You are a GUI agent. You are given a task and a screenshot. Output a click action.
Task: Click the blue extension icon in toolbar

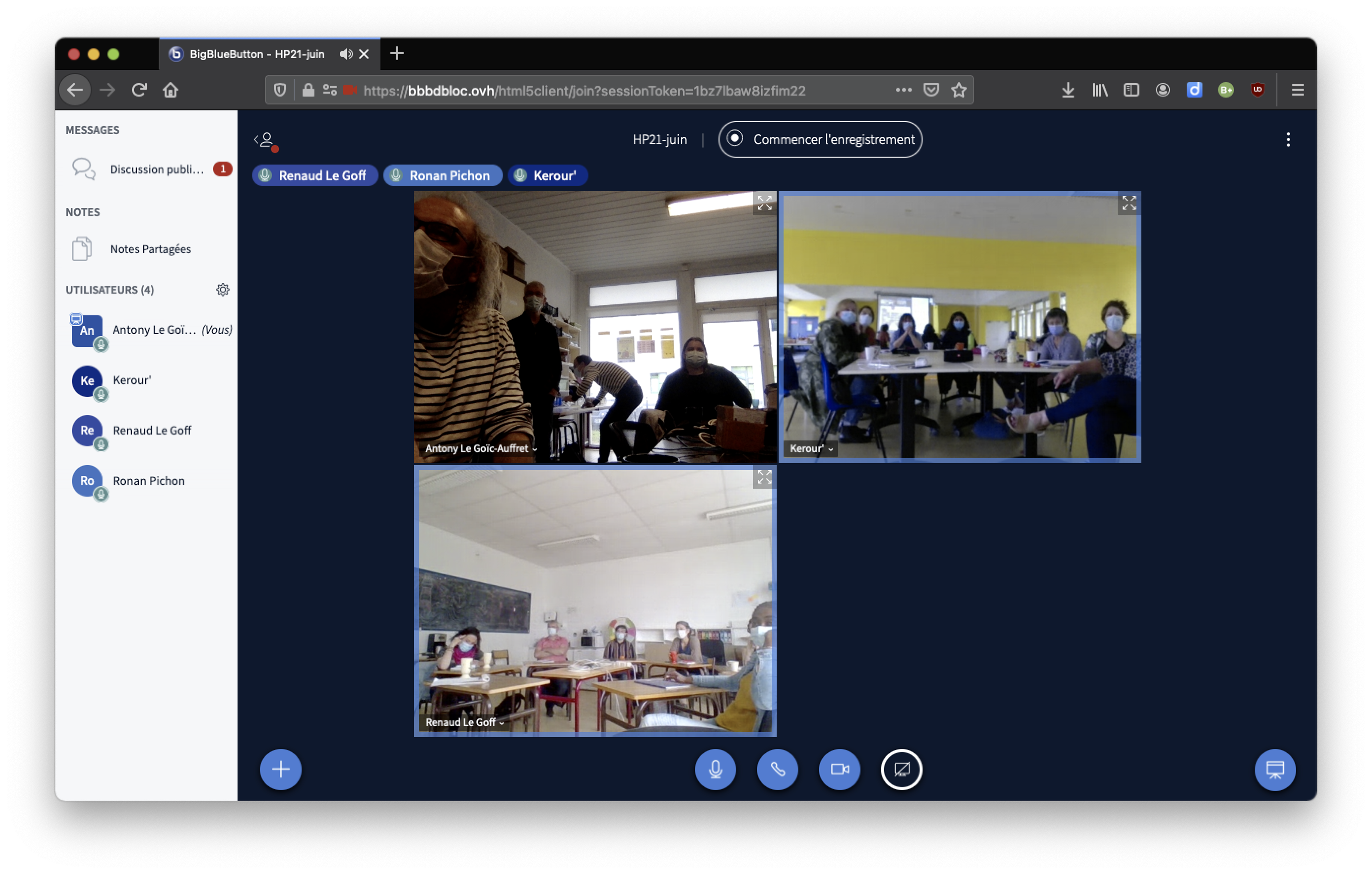pos(1194,90)
